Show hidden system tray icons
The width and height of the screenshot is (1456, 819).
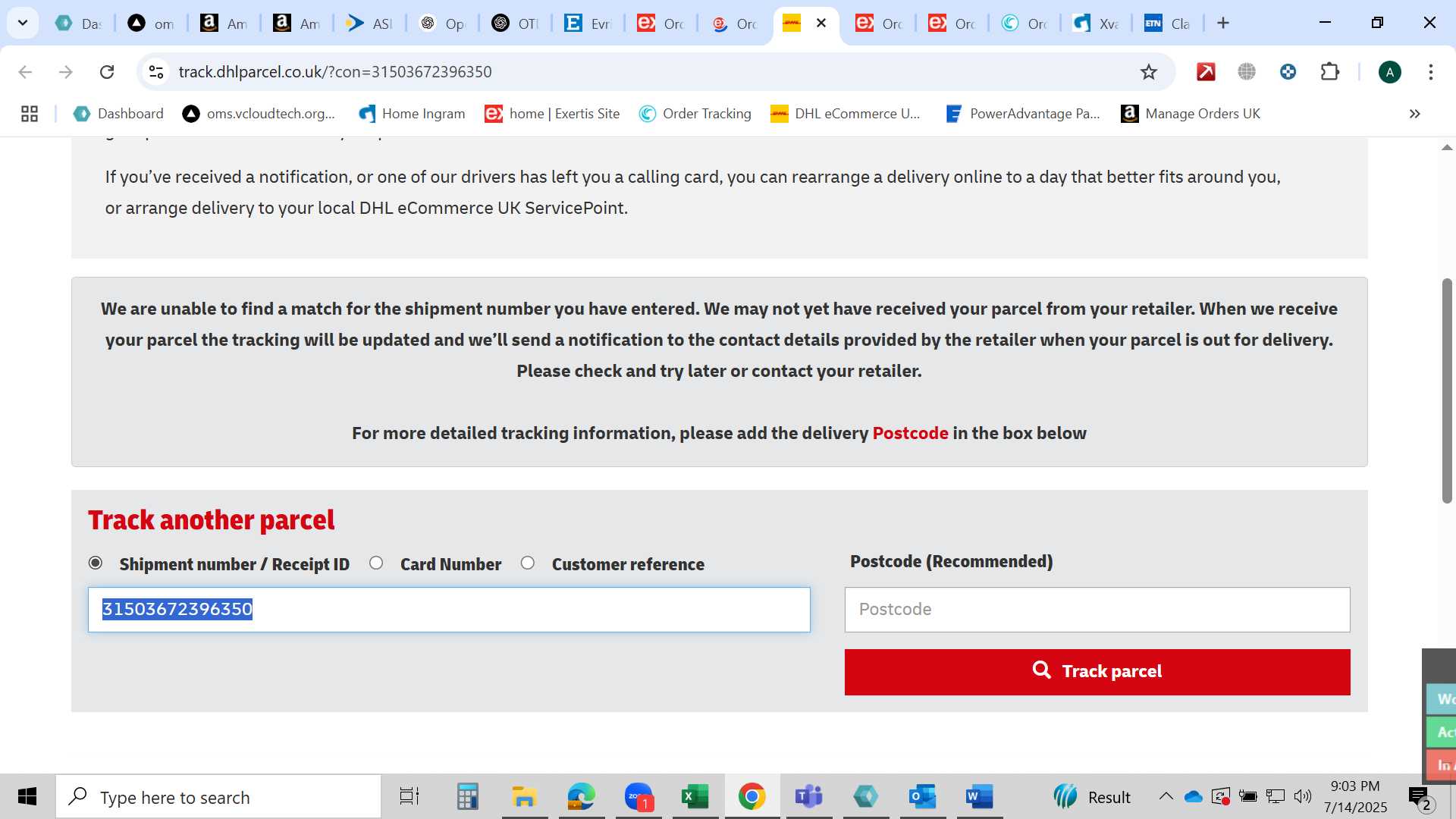1166,796
